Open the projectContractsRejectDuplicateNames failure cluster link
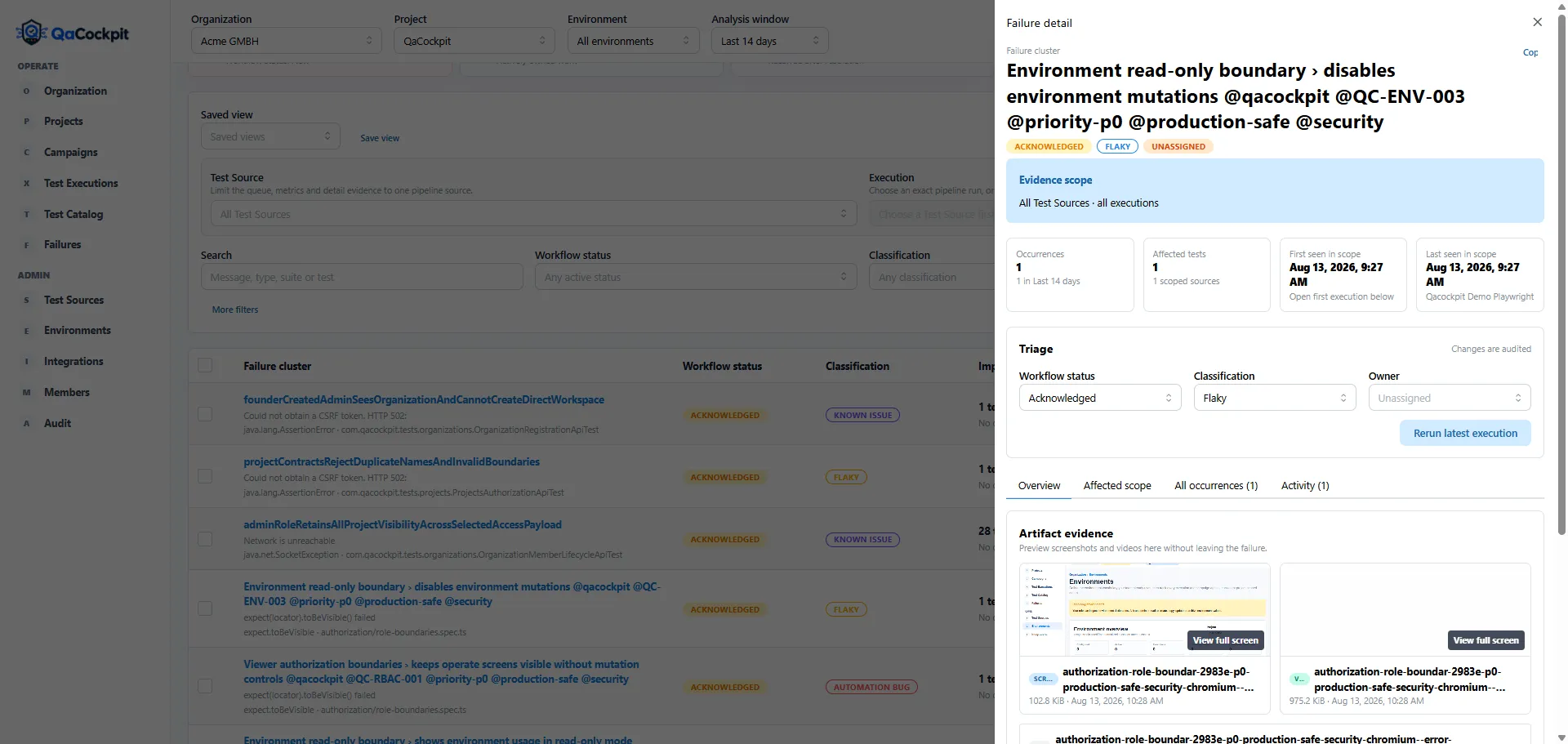 click(391, 462)
